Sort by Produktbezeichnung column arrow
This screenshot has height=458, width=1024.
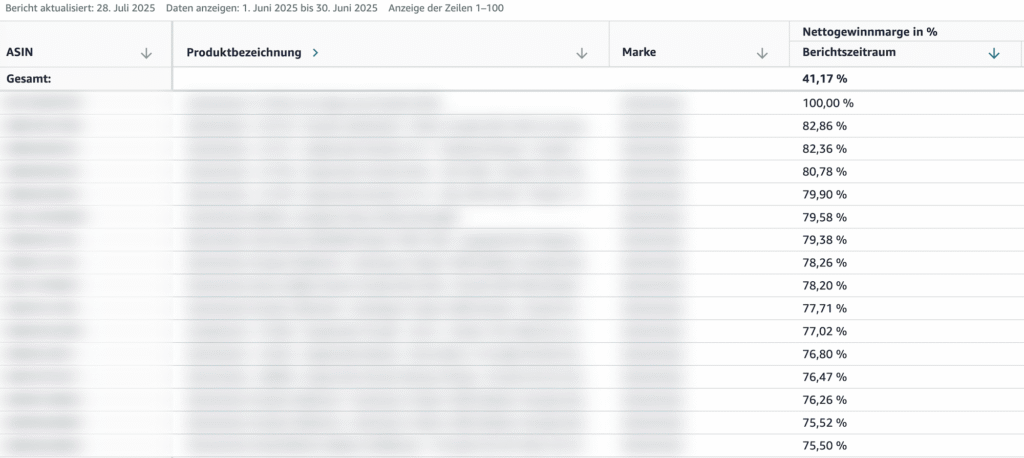coord(582,54)
